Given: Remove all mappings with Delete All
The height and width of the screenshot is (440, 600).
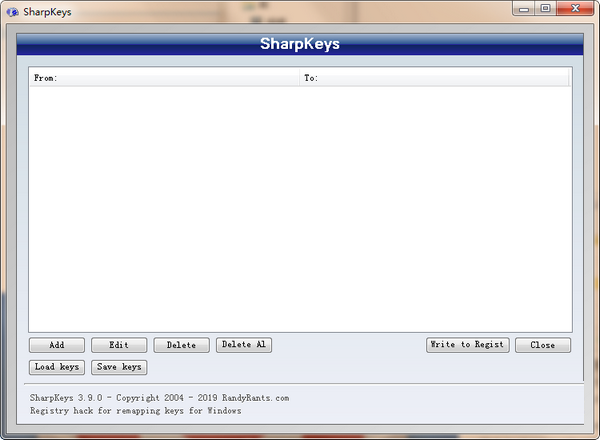Looking at the screenshot, I should 244,345.
